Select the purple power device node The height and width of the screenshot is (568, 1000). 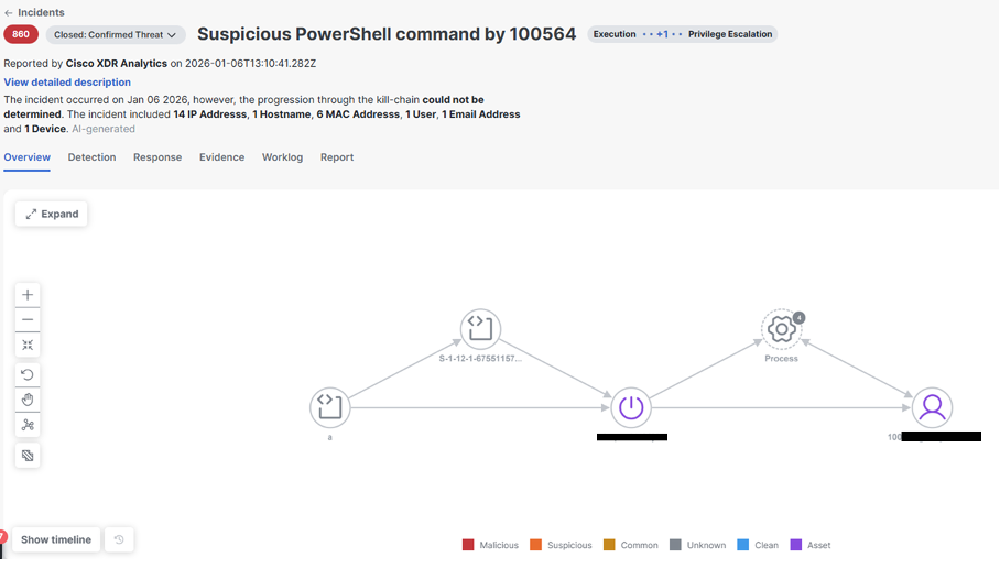tap(631, 407)
